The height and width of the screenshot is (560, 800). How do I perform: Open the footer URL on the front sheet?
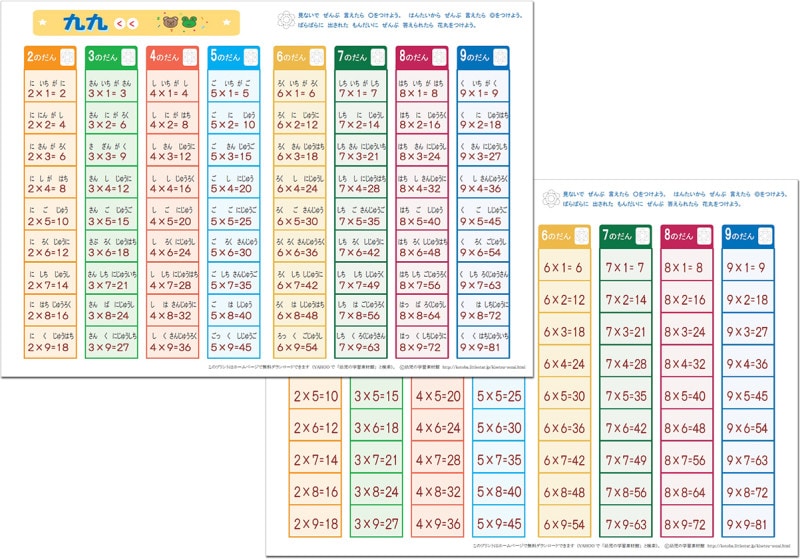[484, 367]
